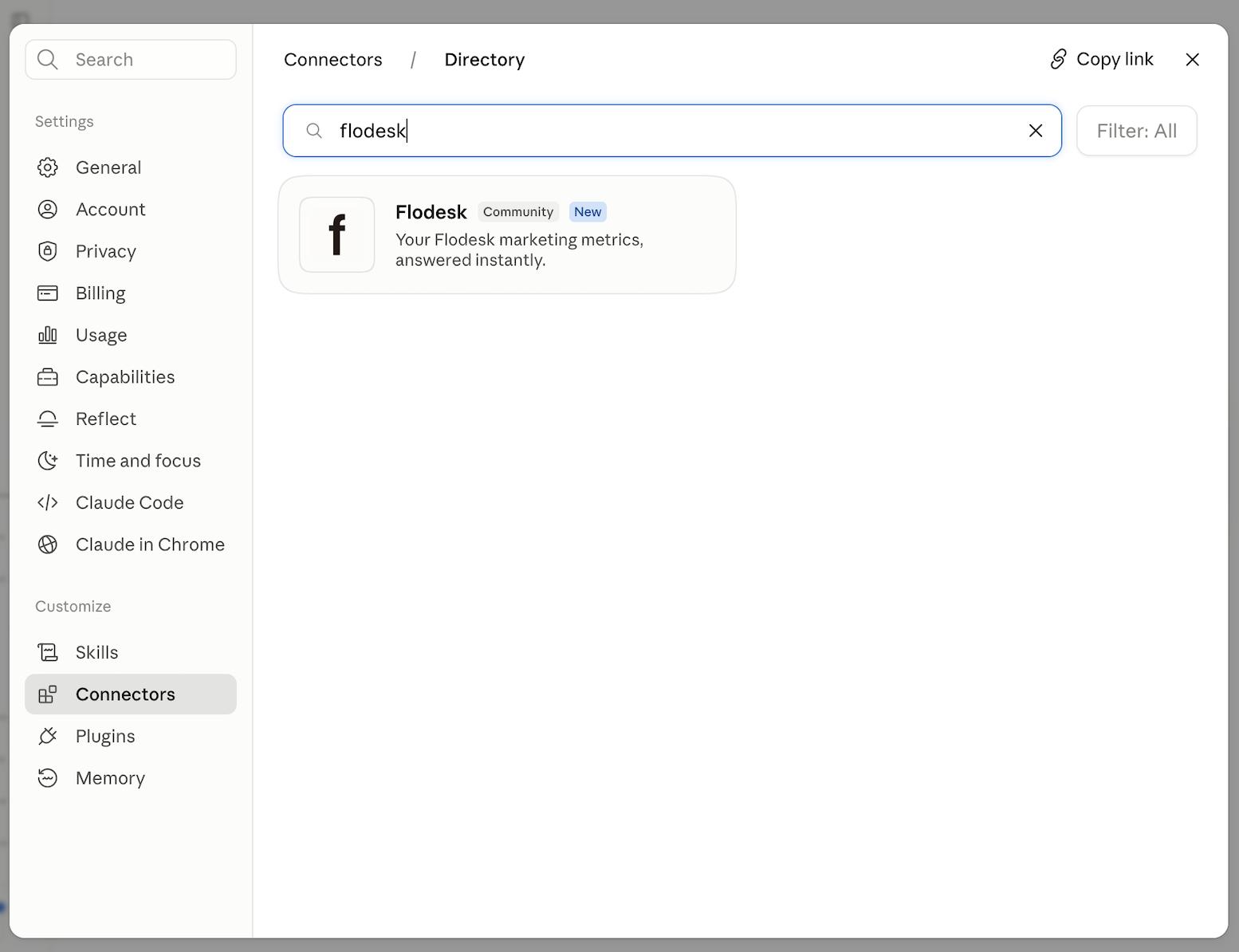
Task: Focus the directory search field with flodesk
Action: tap(672, 131)
